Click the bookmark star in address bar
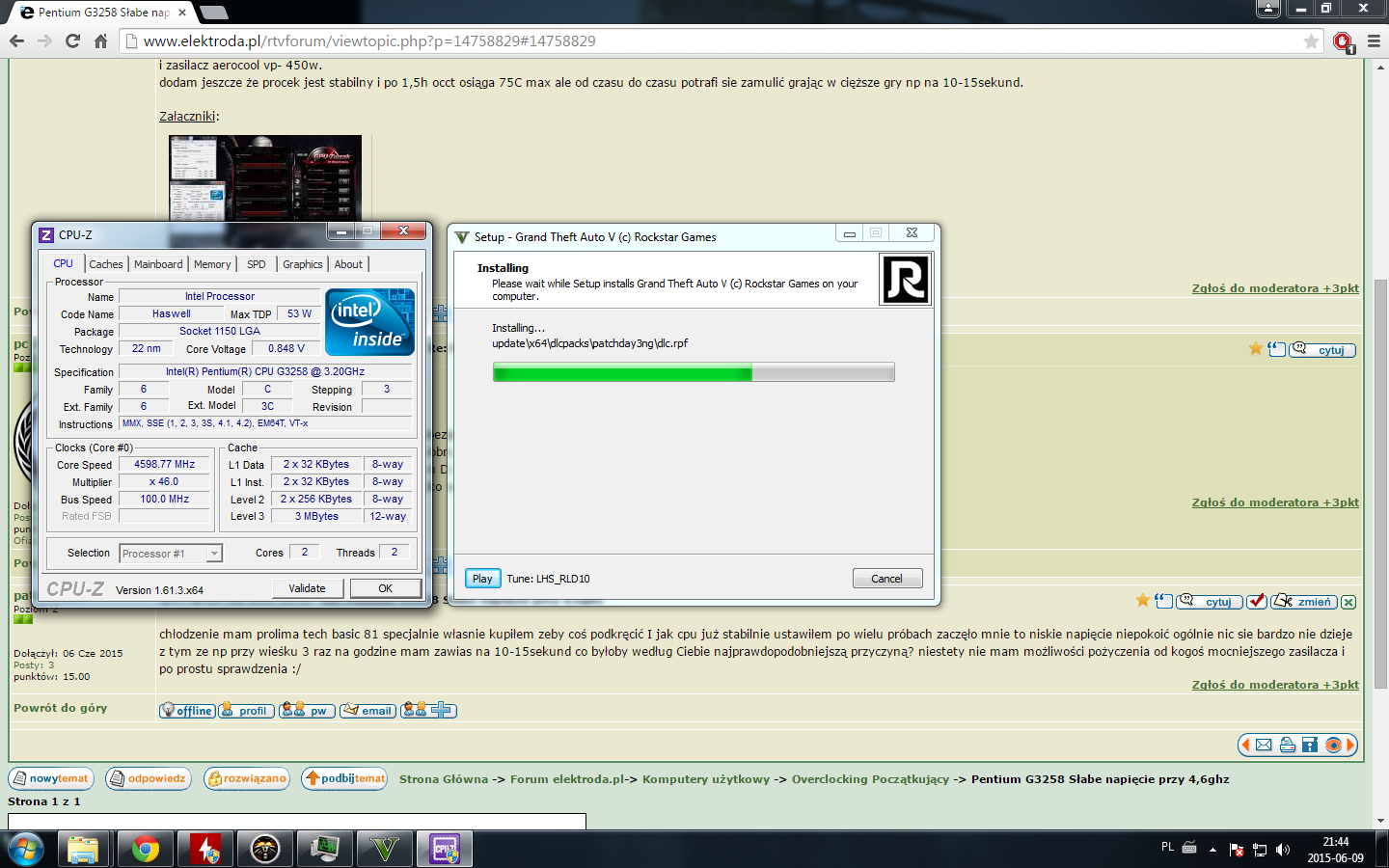1389x868 pixels. [1311, 41]
